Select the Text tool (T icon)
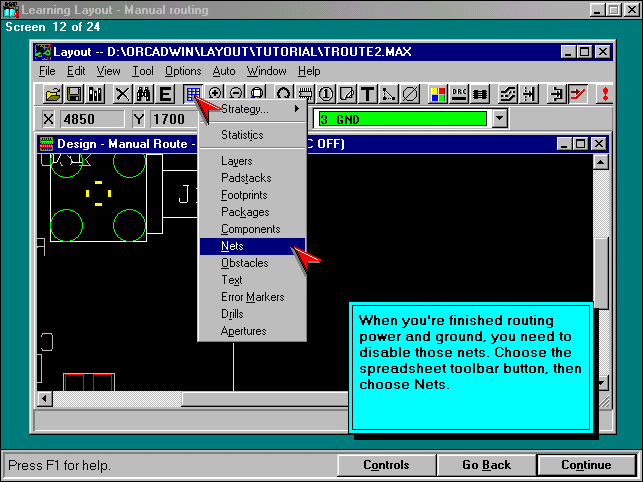Screen dimensions: 643x482 368,94
